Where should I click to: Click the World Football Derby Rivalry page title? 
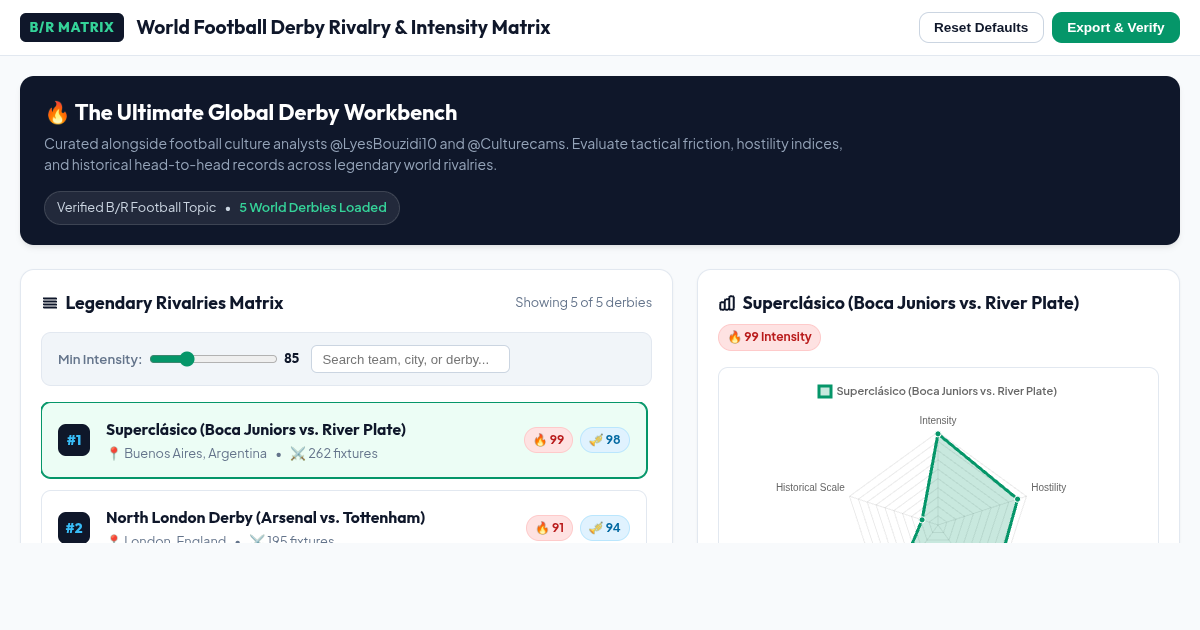click(343, 27)
